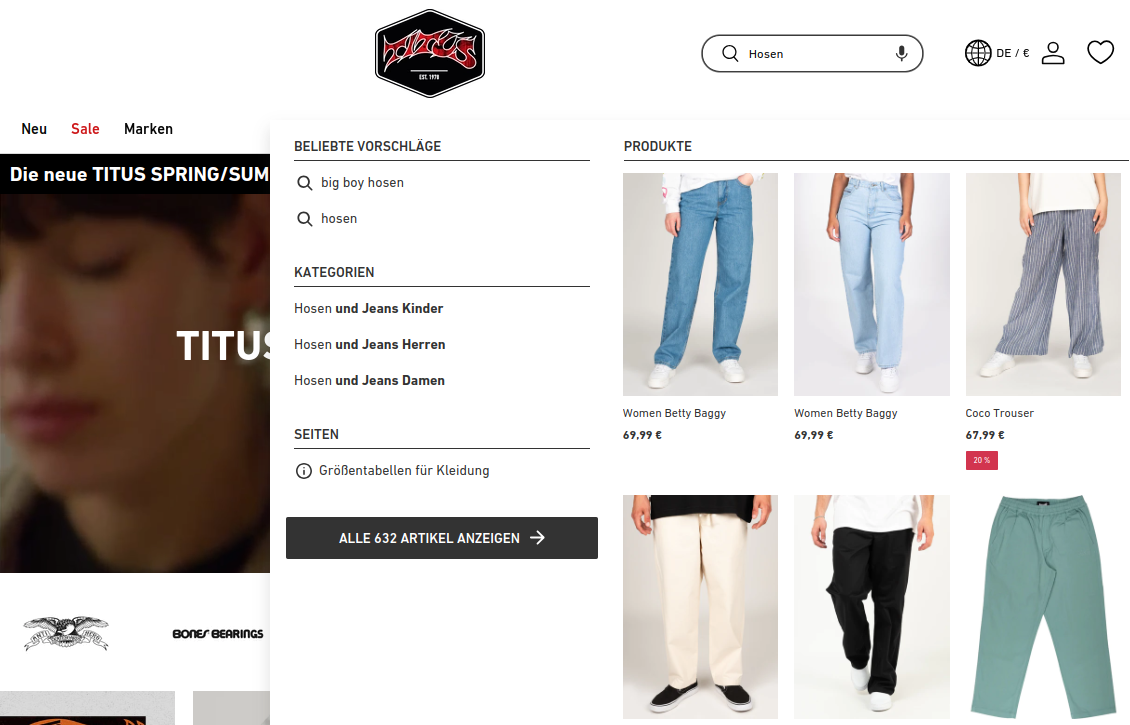The height and width of the screenshot is (725, 1130).
Task: Select the 'hosen' search suggestion
Action: click(339, 218)
